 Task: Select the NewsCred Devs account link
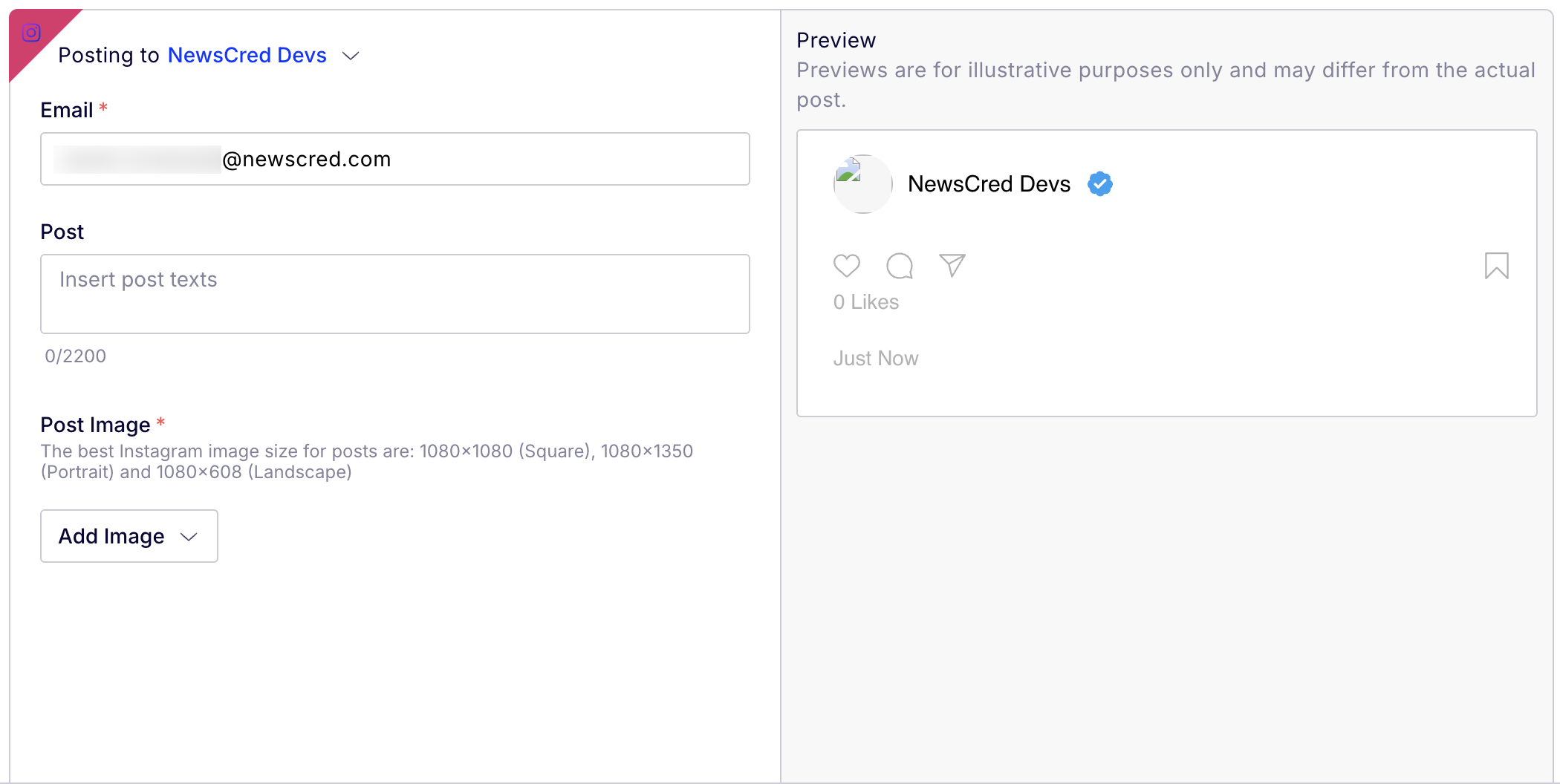[x=247, y=55]
